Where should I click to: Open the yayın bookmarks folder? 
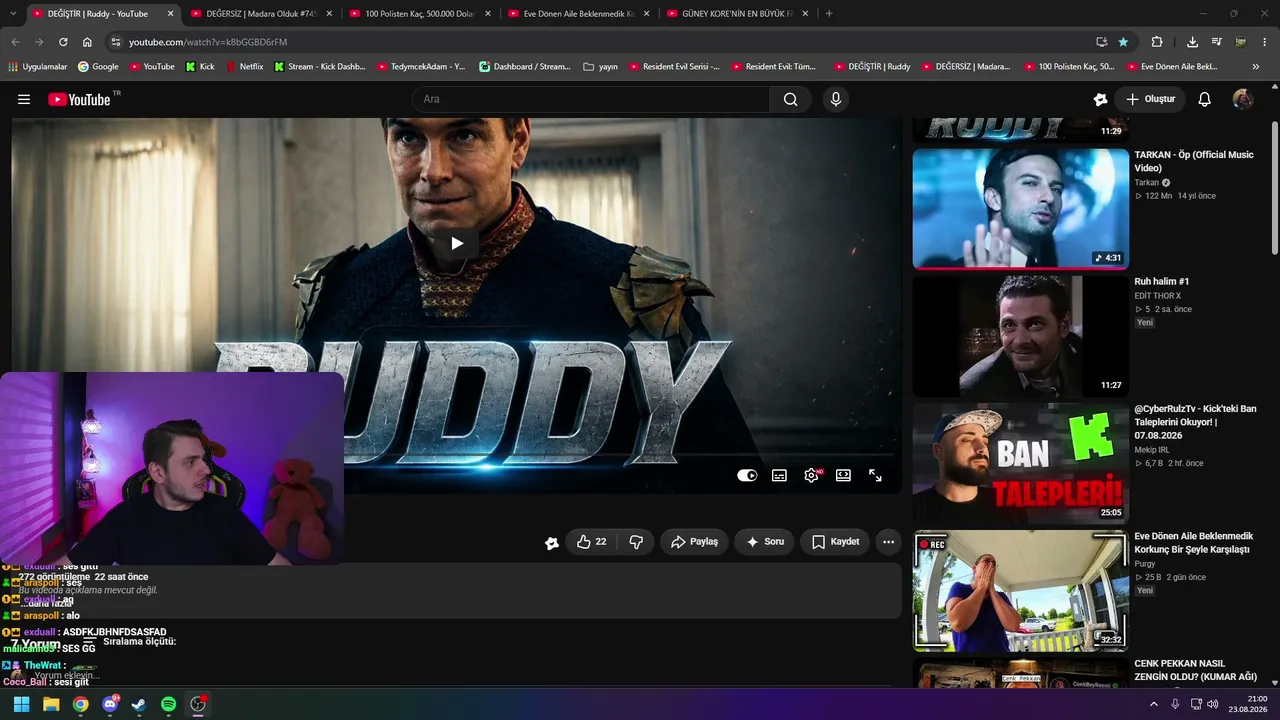(x=600, y=66)
